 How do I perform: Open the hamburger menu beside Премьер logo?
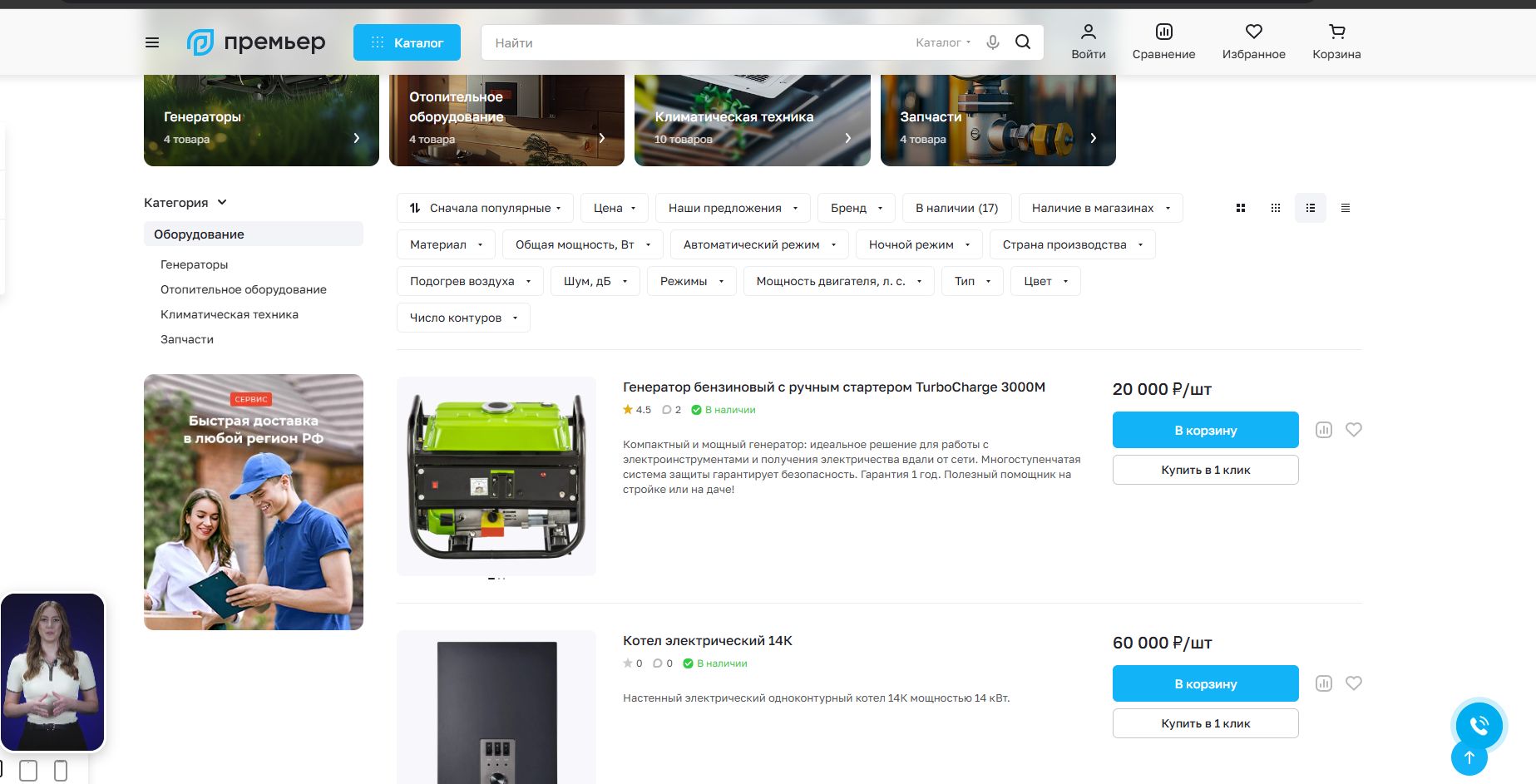pyautogui.click(x=152, y=42)
